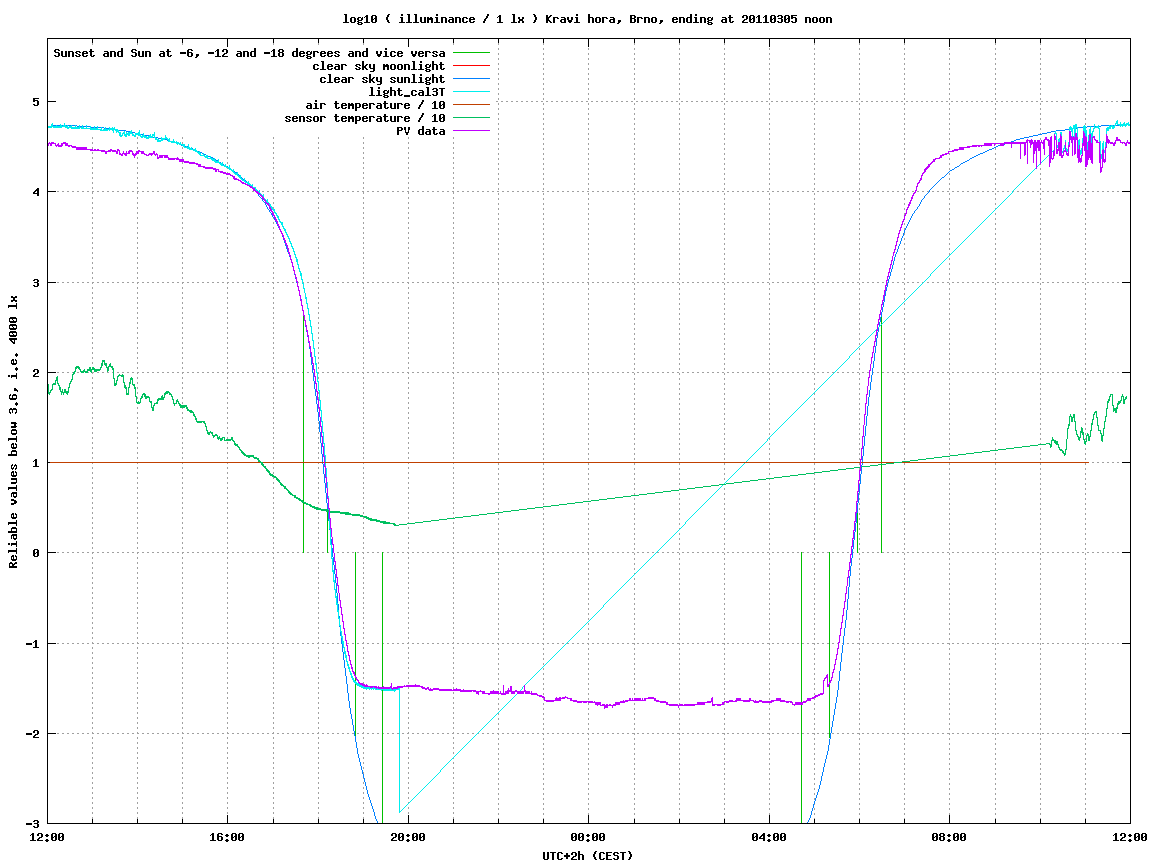The image size is (1151, 863).
Task: Click the 'PV data' legend label
Action: pyautogui.click(x=421, y=131)
